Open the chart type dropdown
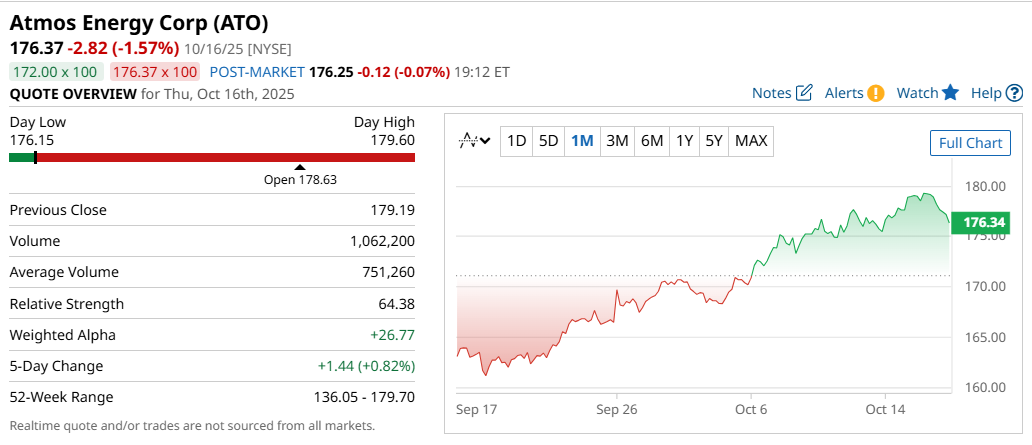The image size is (1032, 445). pos(474,141)
